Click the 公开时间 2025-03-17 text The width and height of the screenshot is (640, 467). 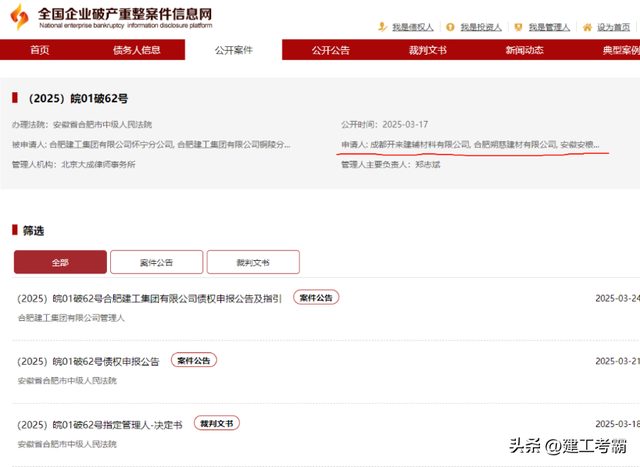coord(384,125)
